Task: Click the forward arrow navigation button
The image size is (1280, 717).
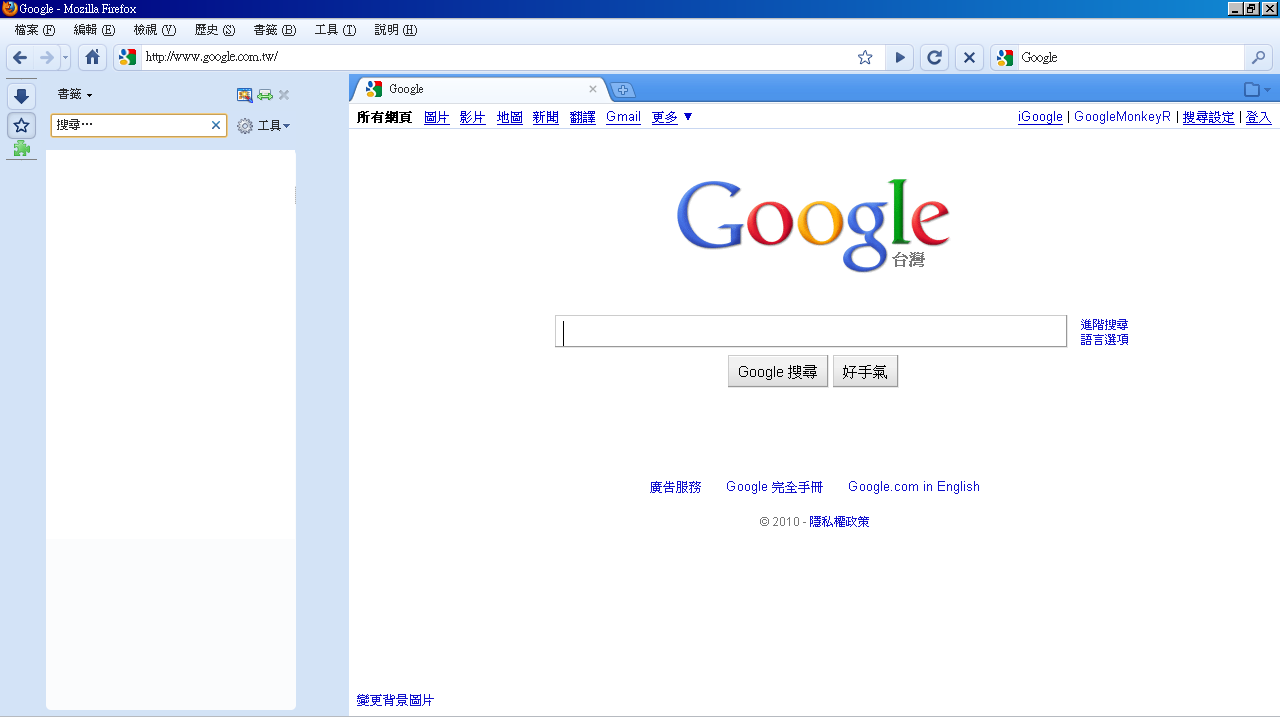Action: 46,57
